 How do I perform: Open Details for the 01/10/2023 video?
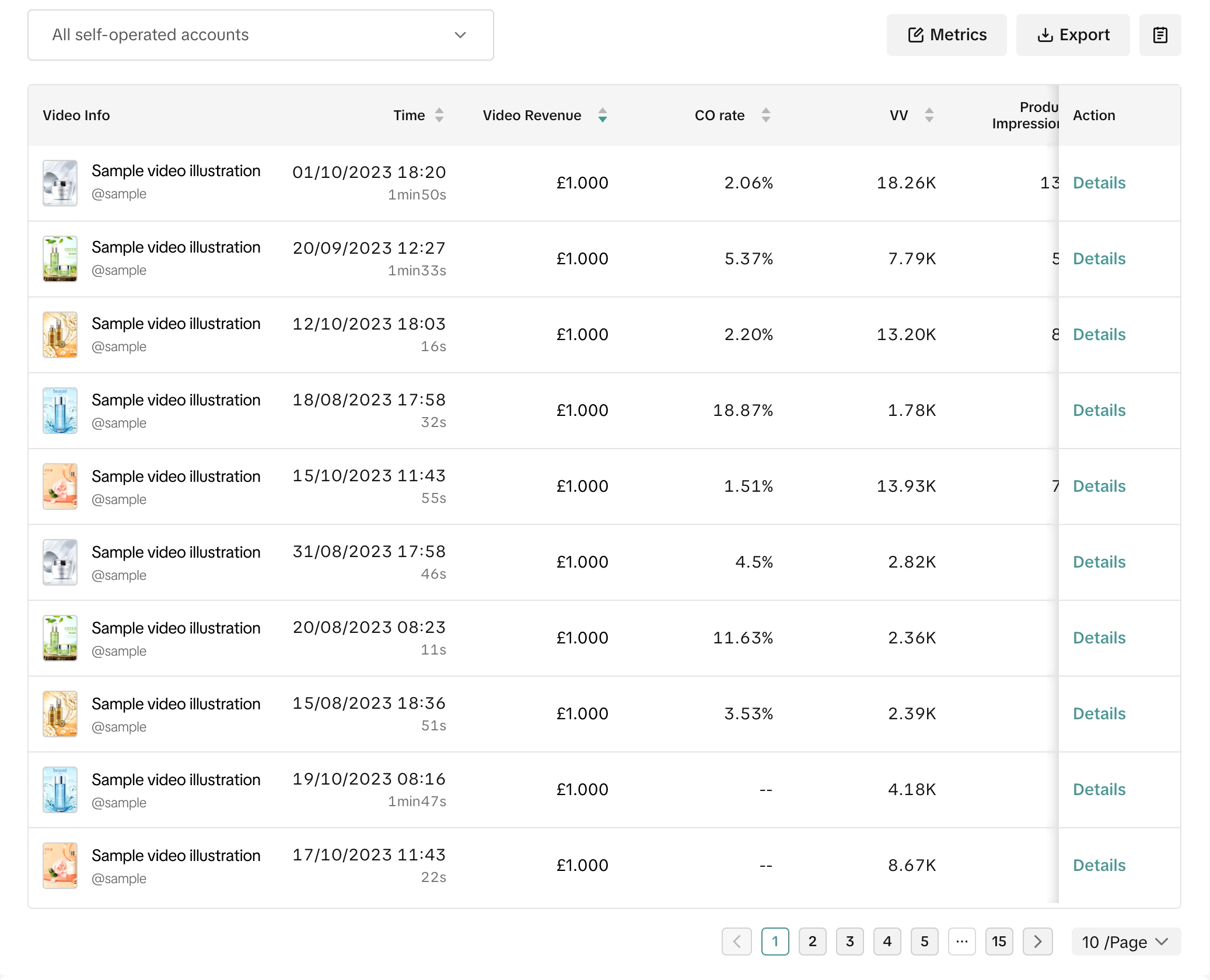[x=1099, y=183]
